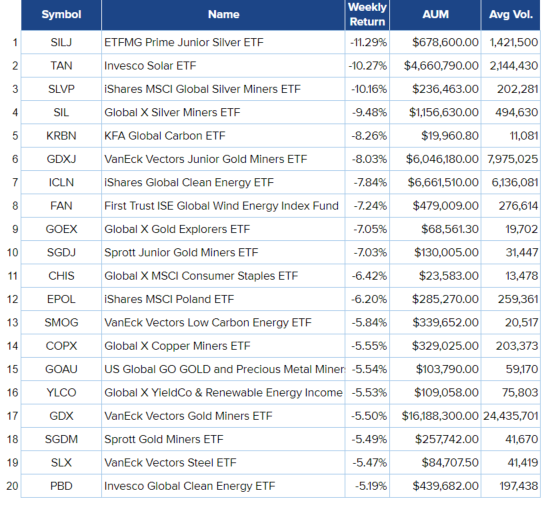Screen dimensions: 546x505
Task: Select the GDX symbol cell
Action: tap(61, 415)
